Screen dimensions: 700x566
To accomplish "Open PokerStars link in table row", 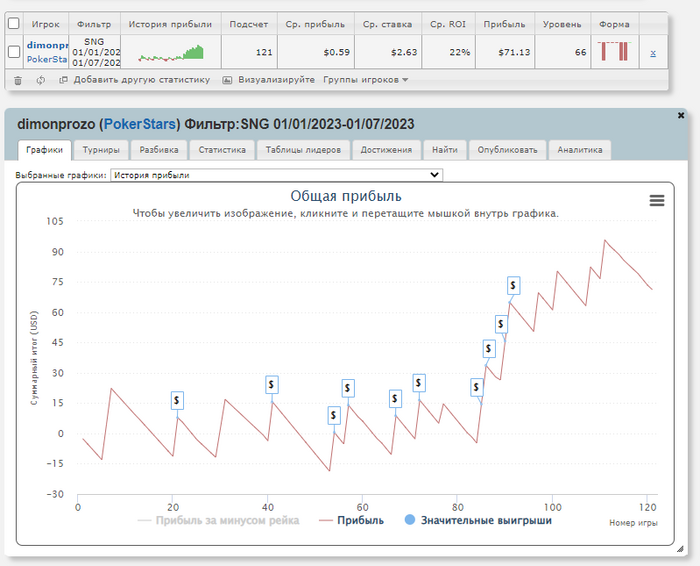I will point(47,59).
